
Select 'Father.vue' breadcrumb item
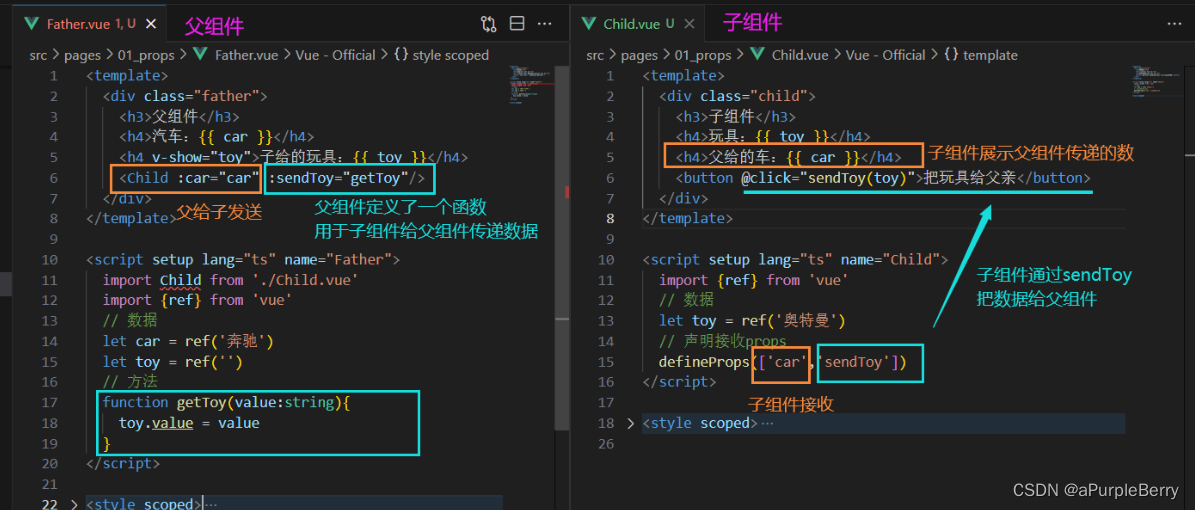247,55
